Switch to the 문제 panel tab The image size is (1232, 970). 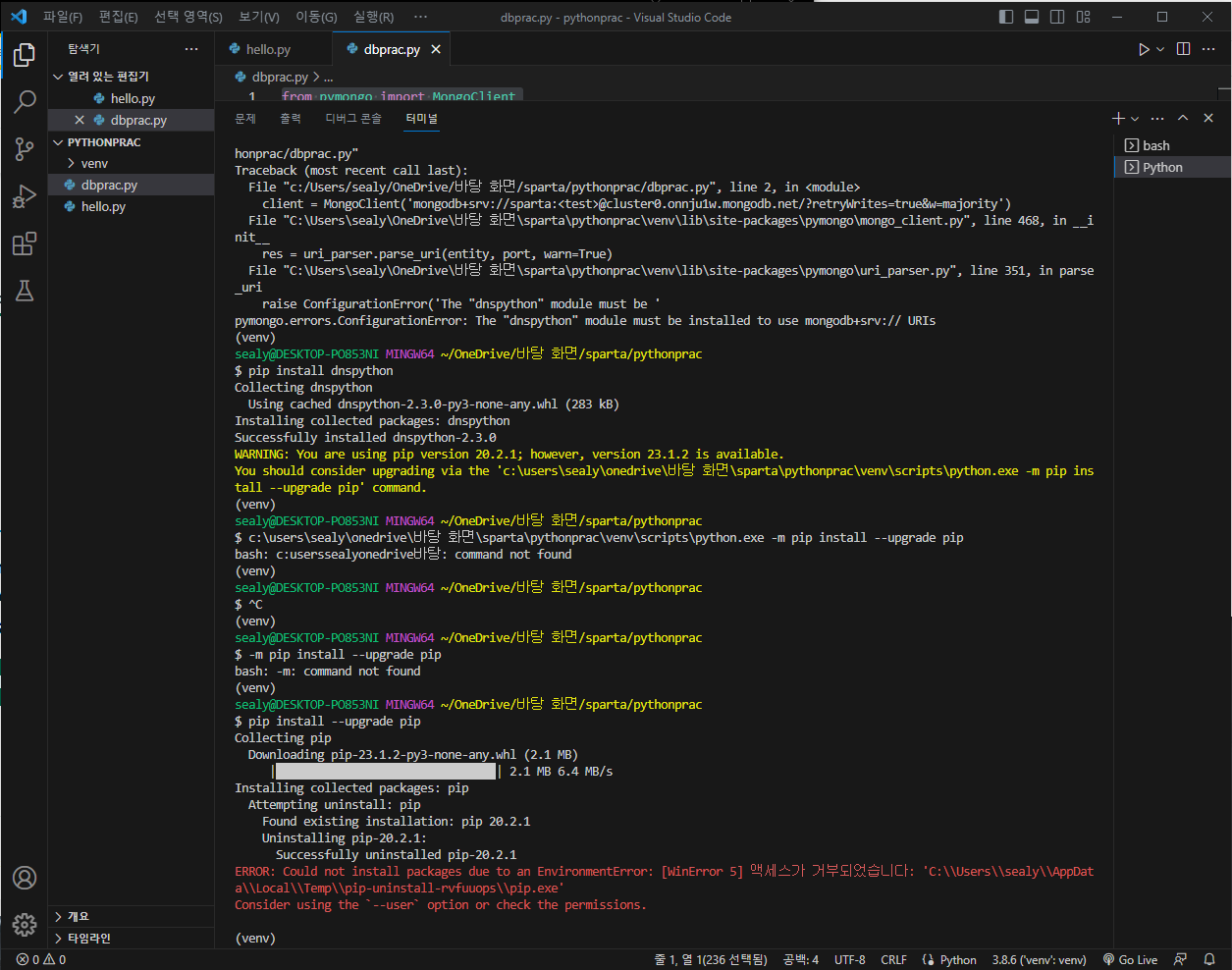[x=245, y=119]
